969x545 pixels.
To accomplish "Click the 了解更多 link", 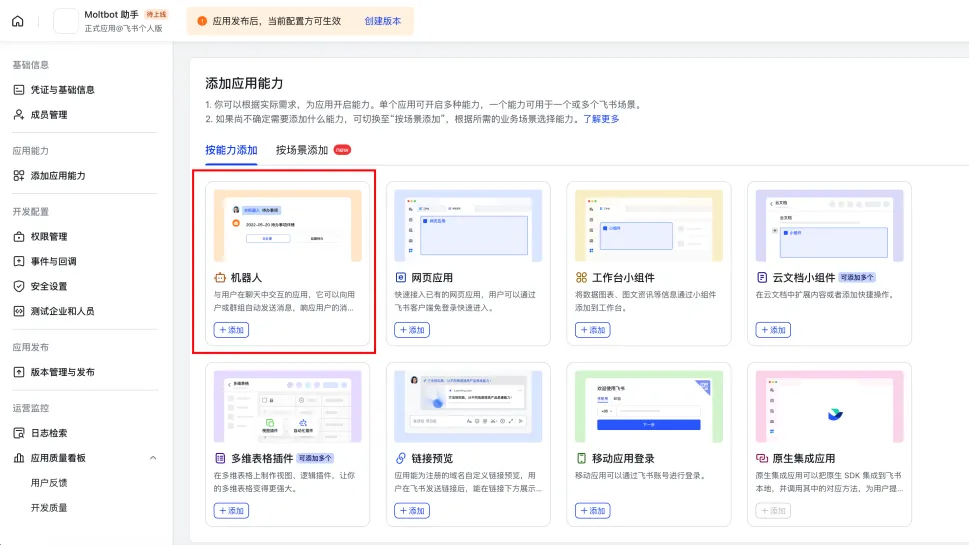I will coord(601,119).
